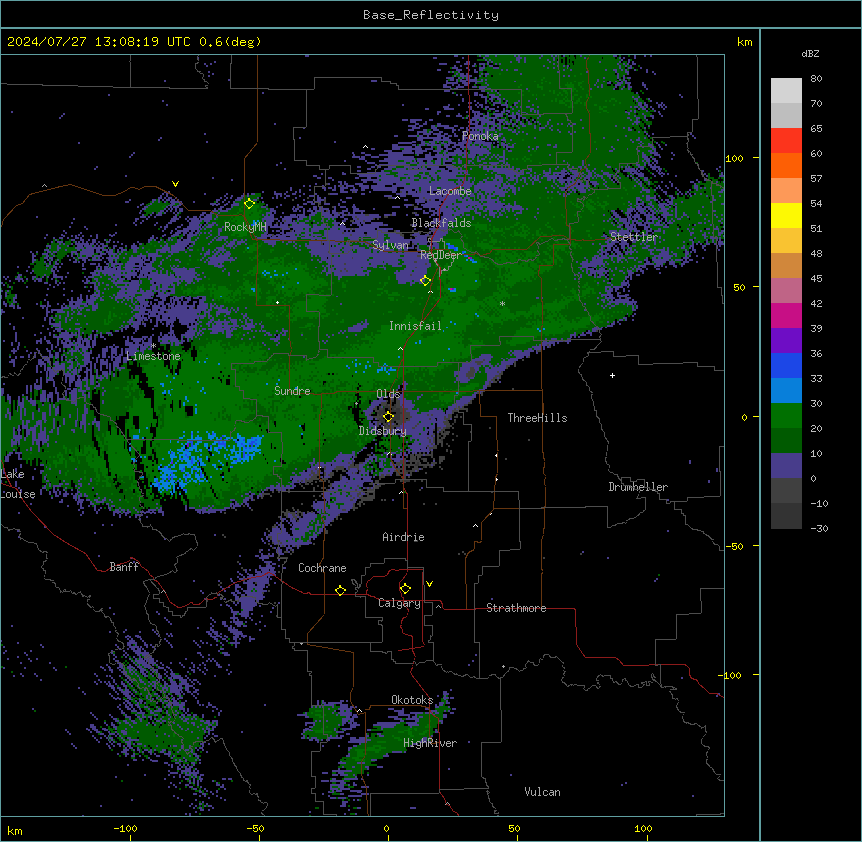Click the light blue 30–33 dBZ legend swatch
This screenshot has height=842, width=862.
786,391
